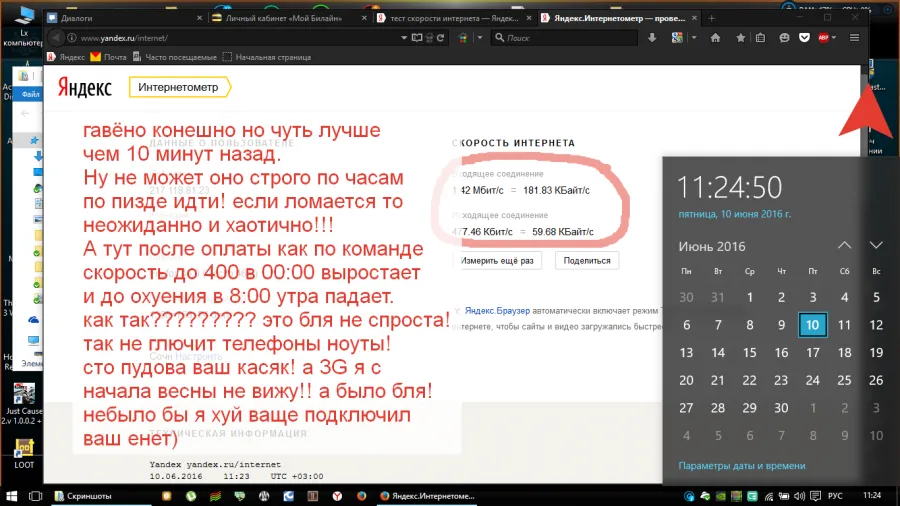This screenshot has width=900, height=506.
Task: Open dropdown arrow beside Google shortcuts icon
Action: (693, 38)
